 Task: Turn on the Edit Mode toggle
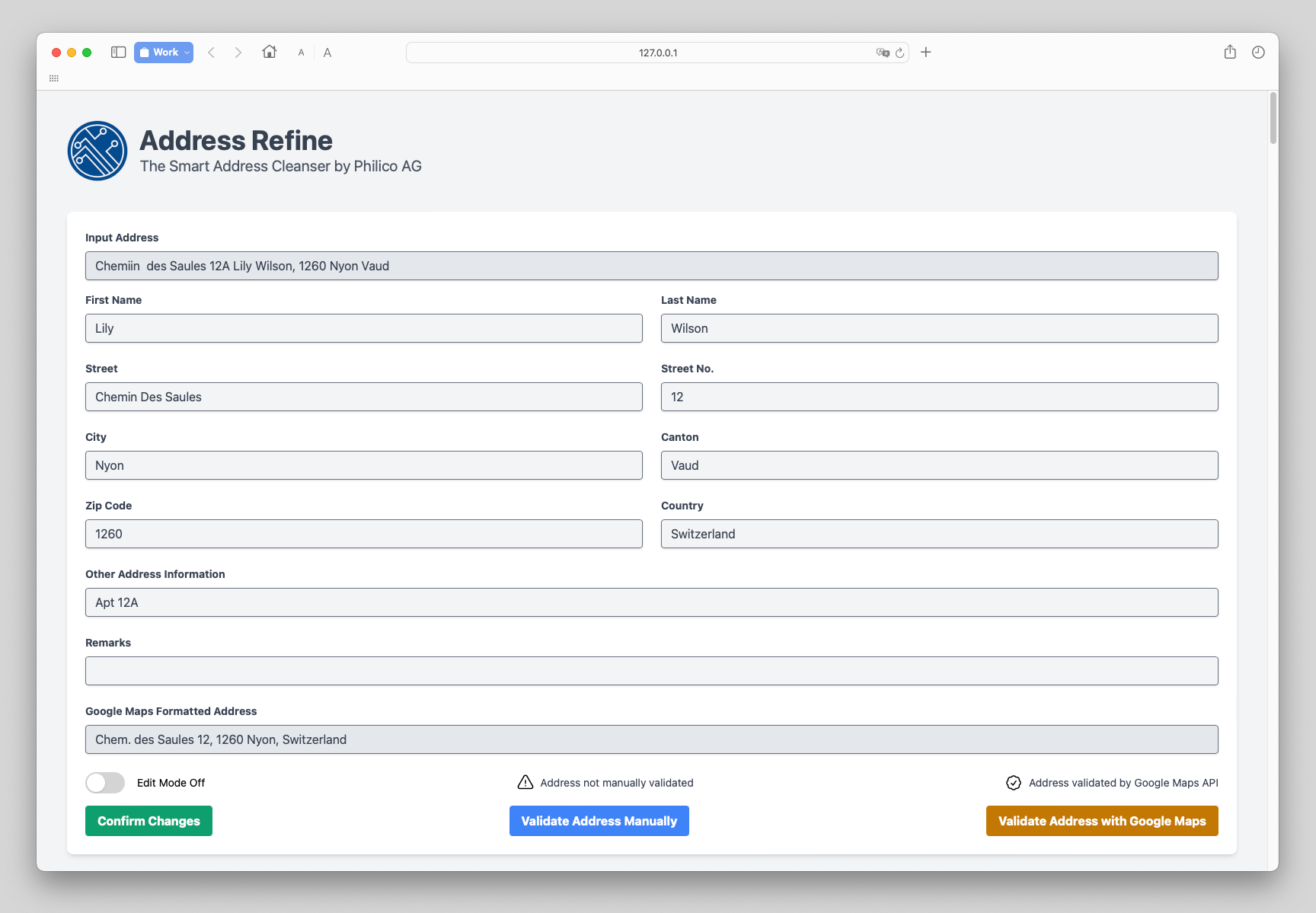pos(105,783)
